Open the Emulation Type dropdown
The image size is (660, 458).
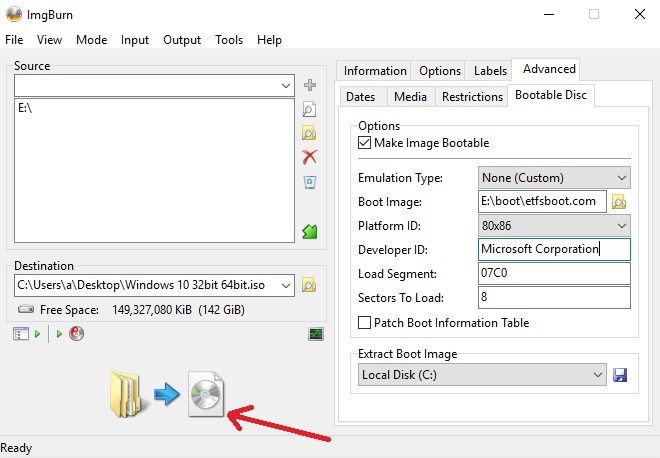click(554, 178)
